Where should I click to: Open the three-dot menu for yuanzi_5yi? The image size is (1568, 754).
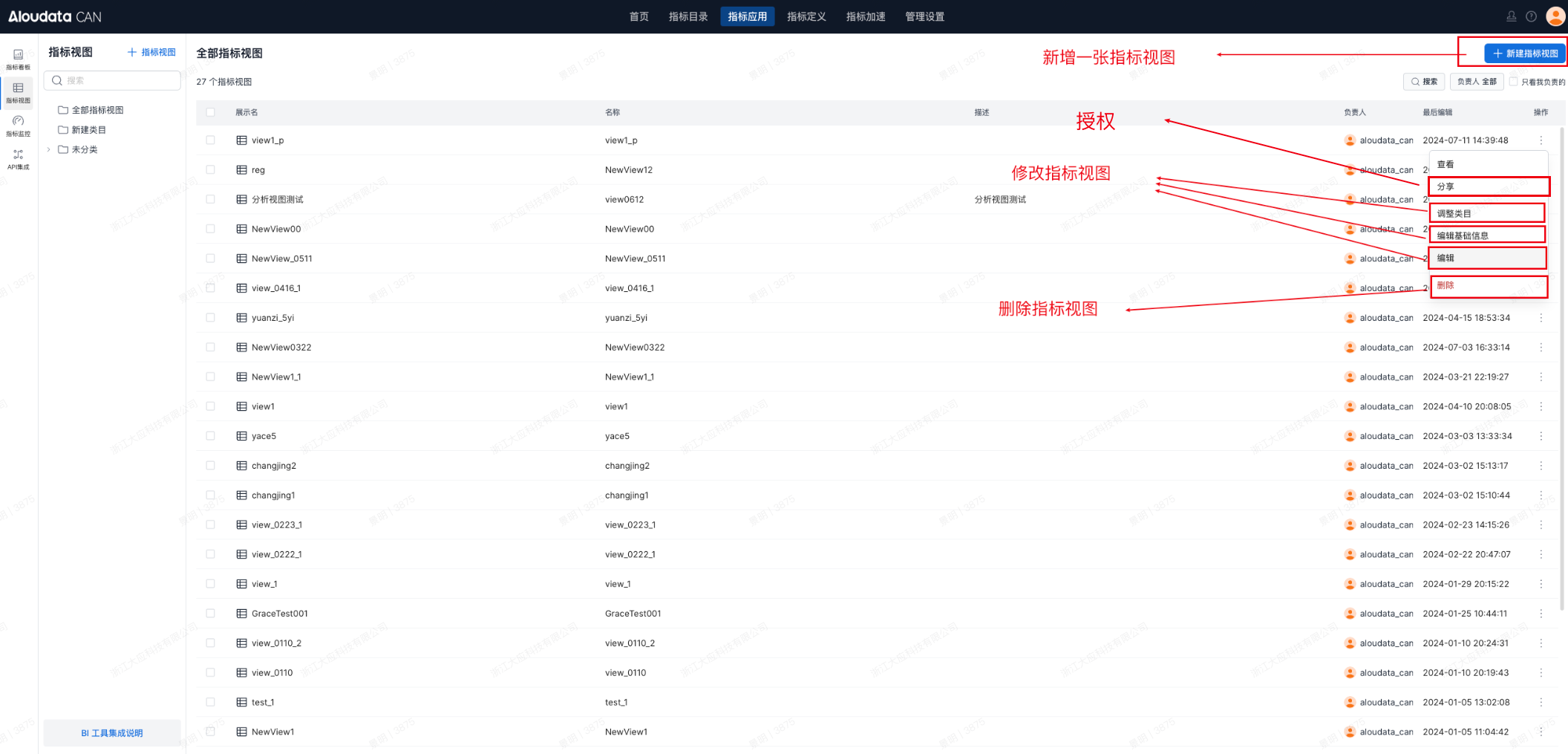pyautogui.click(x=1541, y=318)
